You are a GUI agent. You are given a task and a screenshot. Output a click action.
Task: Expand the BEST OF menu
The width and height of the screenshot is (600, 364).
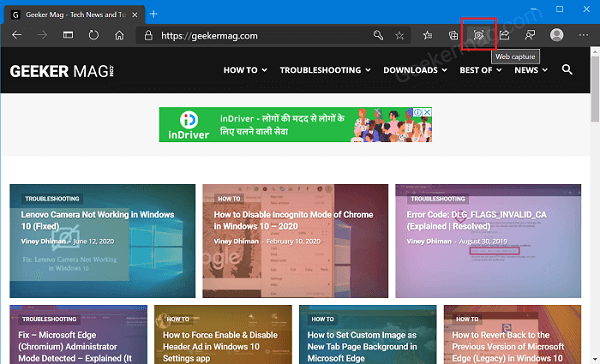481,70
